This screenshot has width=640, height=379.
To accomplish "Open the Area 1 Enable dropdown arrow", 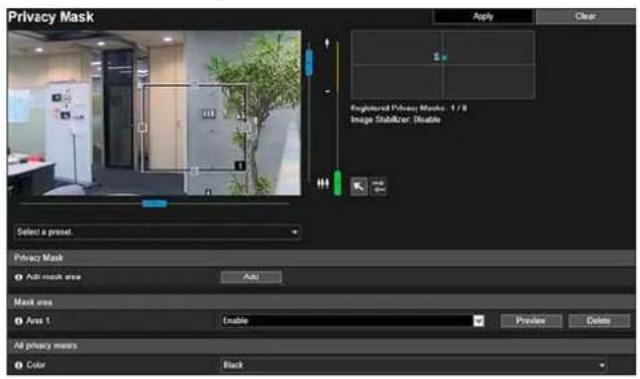I will (x=478, y=321).
